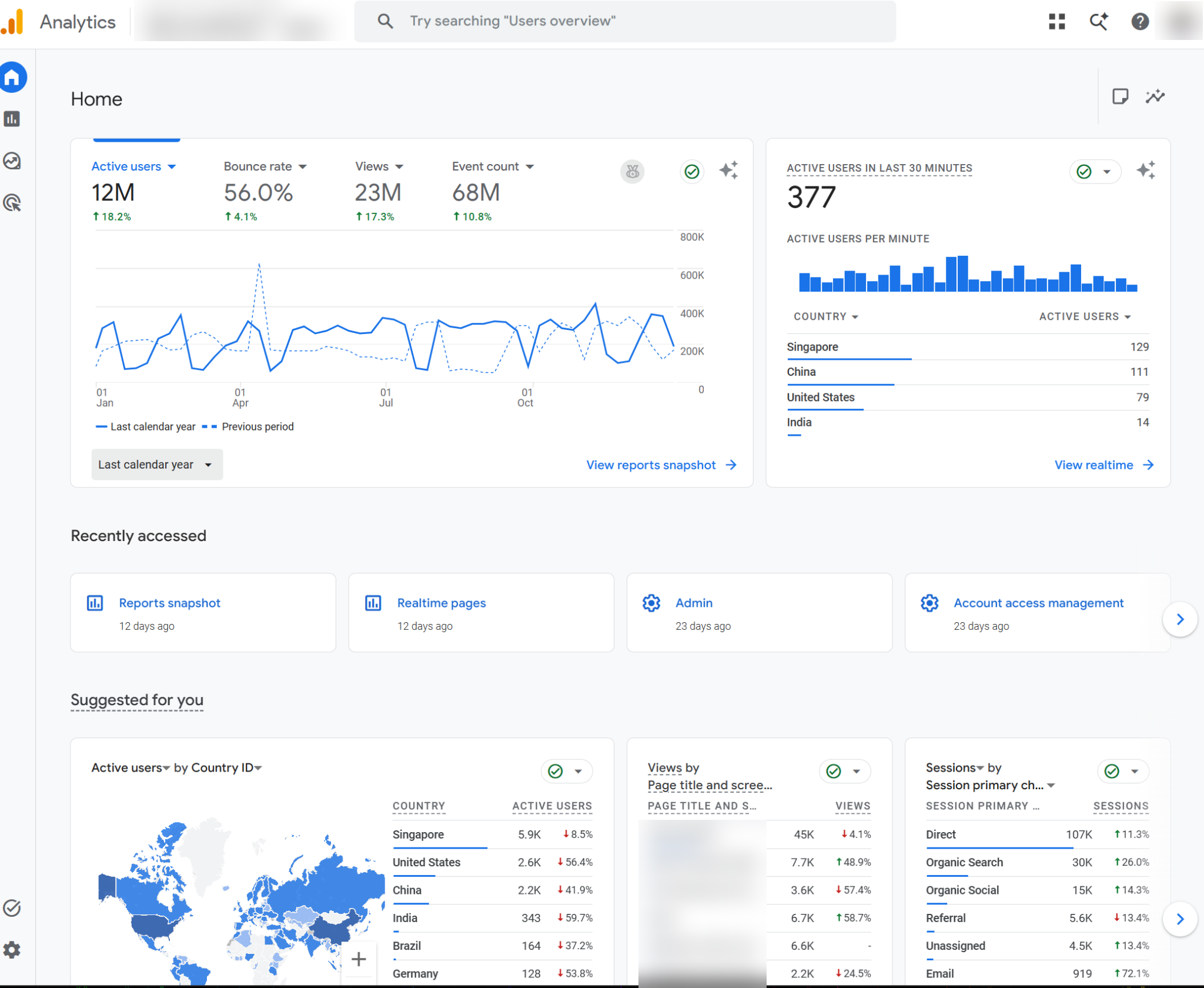Click View reports snapshot link

661,465
